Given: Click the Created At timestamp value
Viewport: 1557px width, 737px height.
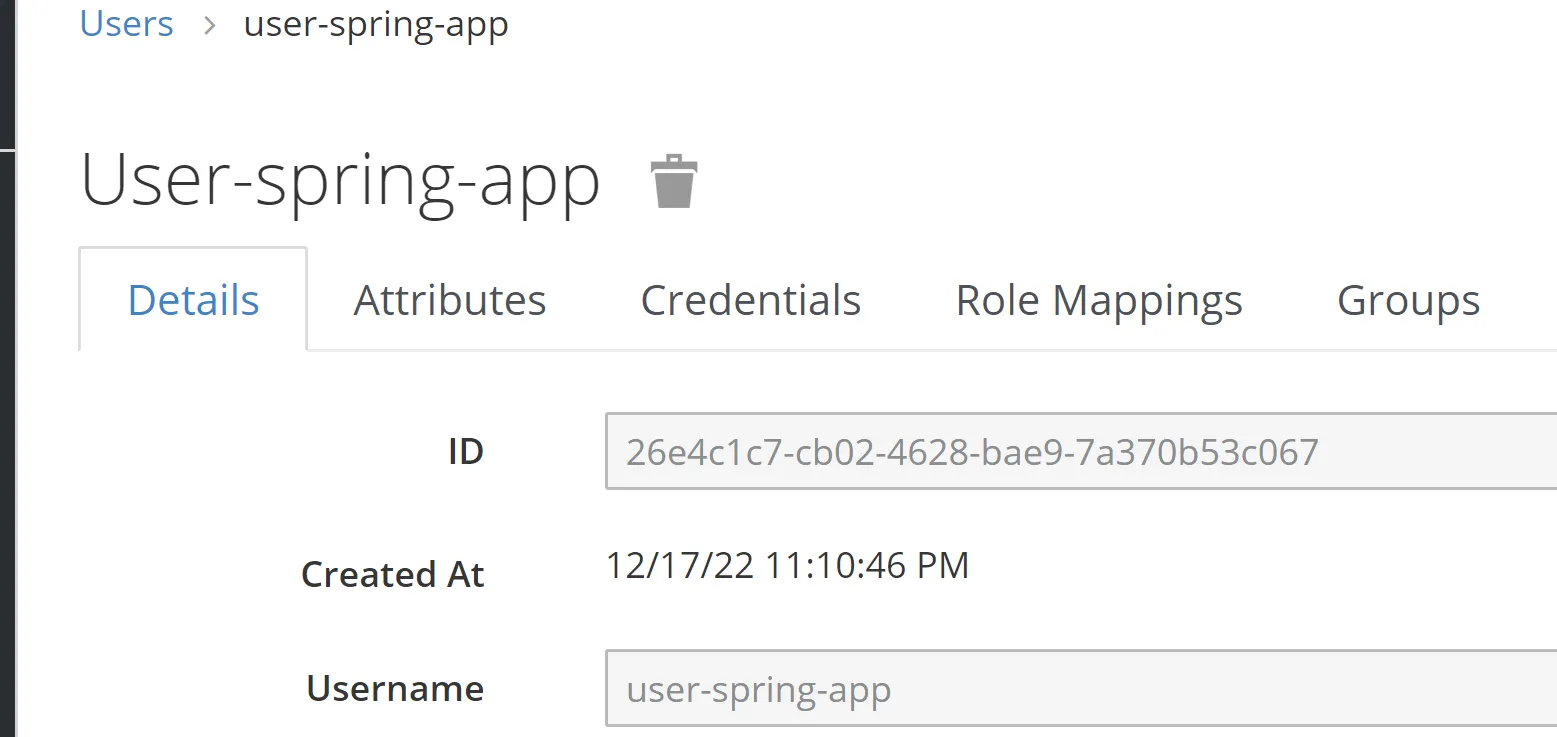Looking at the screenshot, I should point(787,566).
